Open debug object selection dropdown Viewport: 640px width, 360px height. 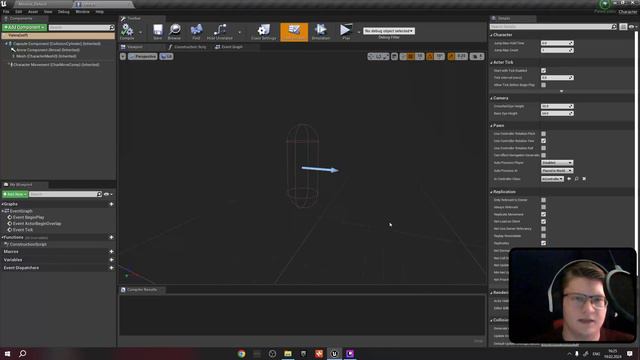pyautogui.click(x=389, y=31)
